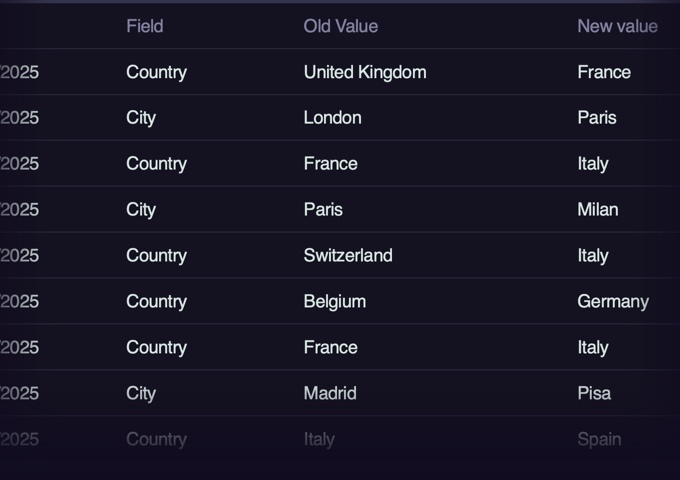This screenshot has height=480, width=680.
Task: Select the Germany new value cell
Action: (612, 302)
